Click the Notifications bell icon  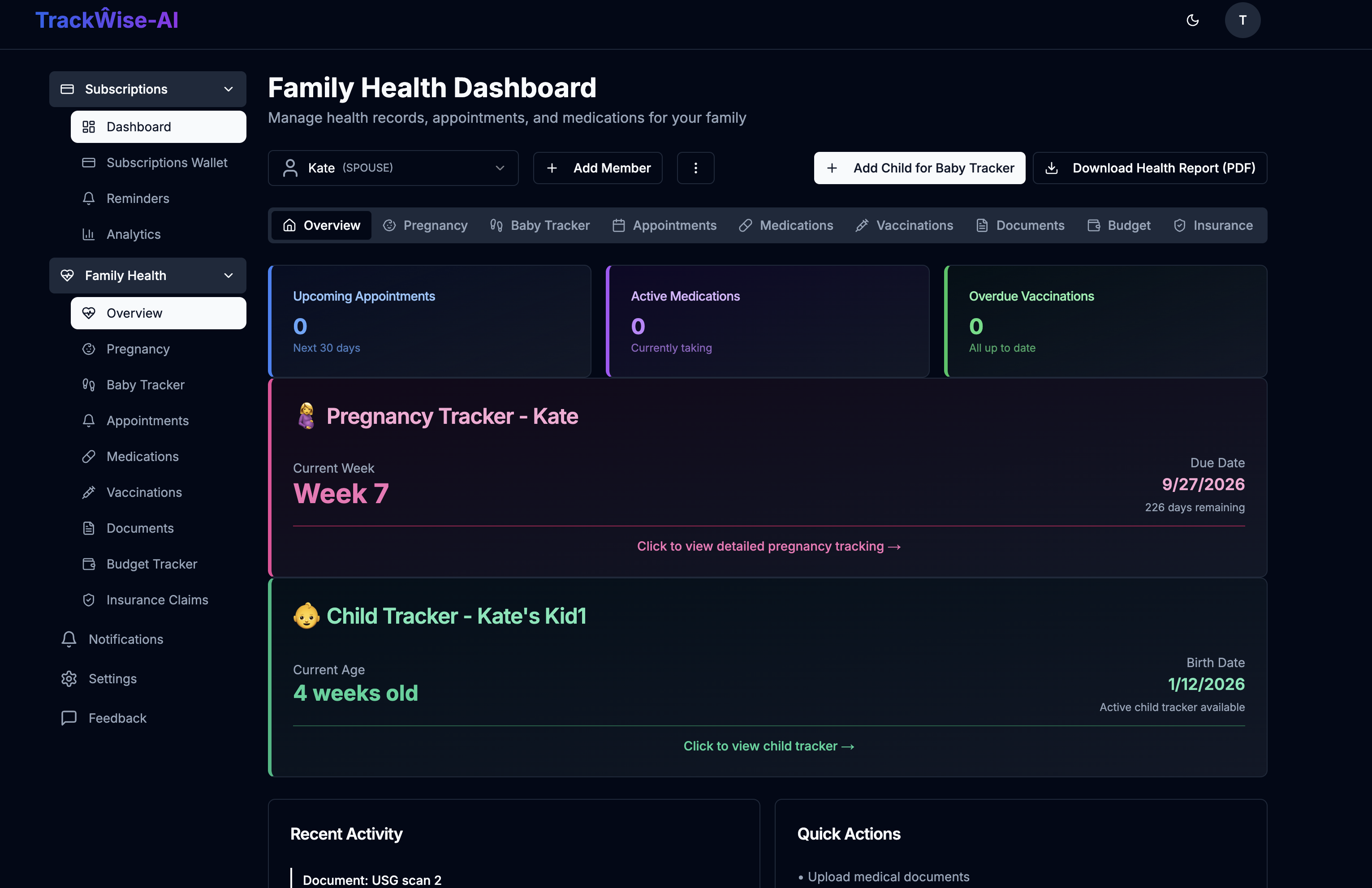(69, 639)
